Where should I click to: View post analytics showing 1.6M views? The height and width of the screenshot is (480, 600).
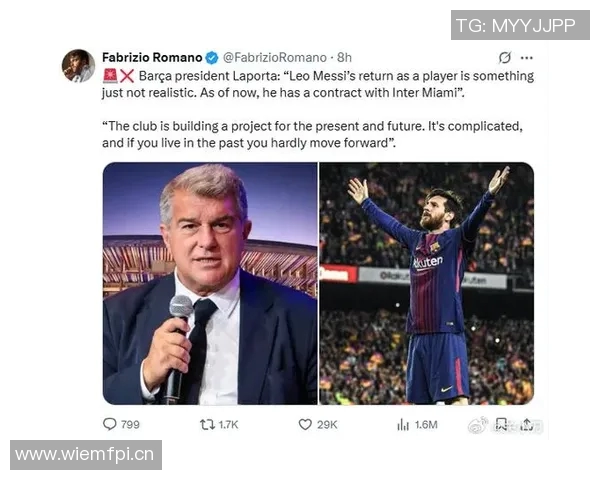coord(403,424)
